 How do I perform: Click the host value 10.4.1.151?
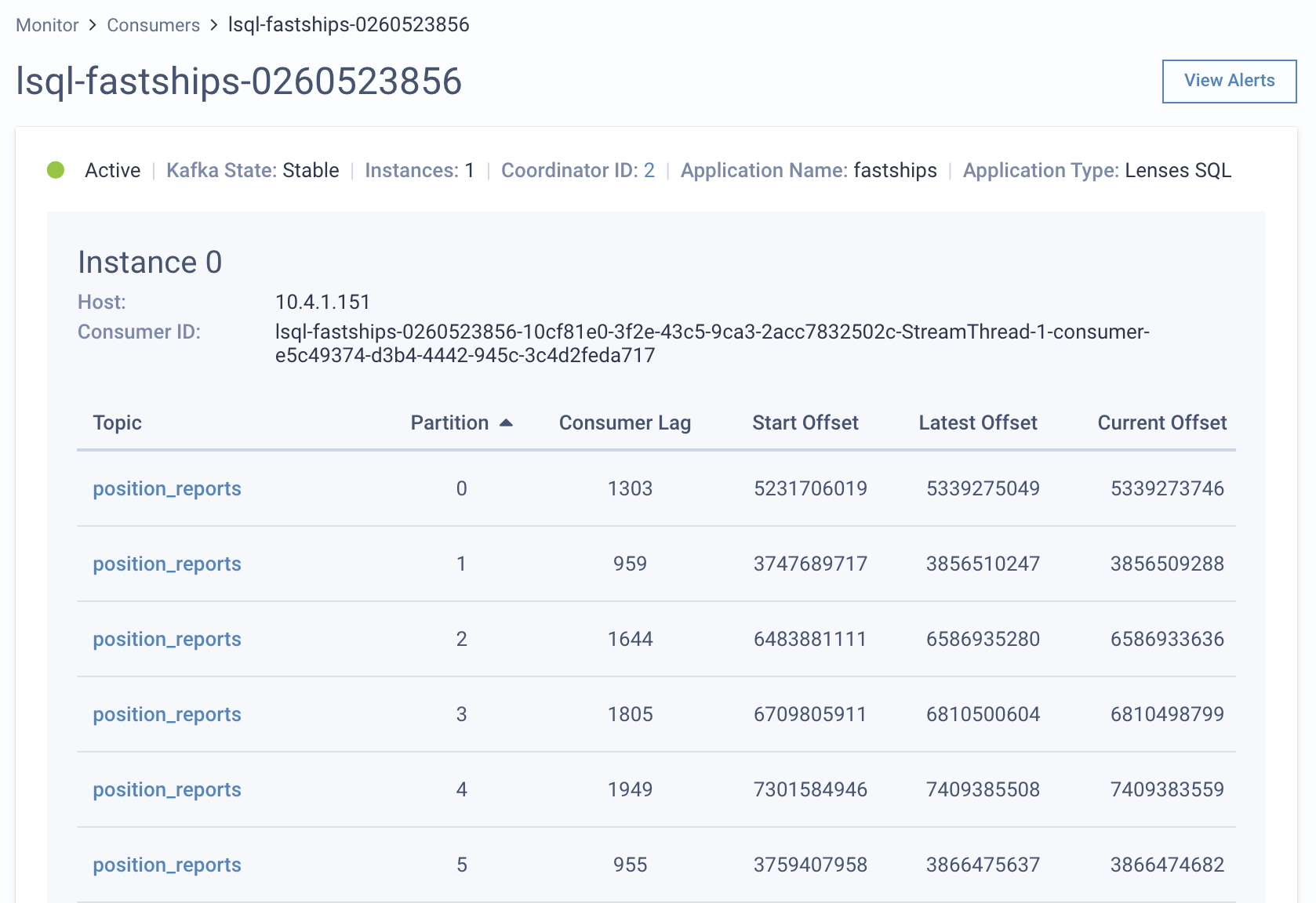[322, 302]
